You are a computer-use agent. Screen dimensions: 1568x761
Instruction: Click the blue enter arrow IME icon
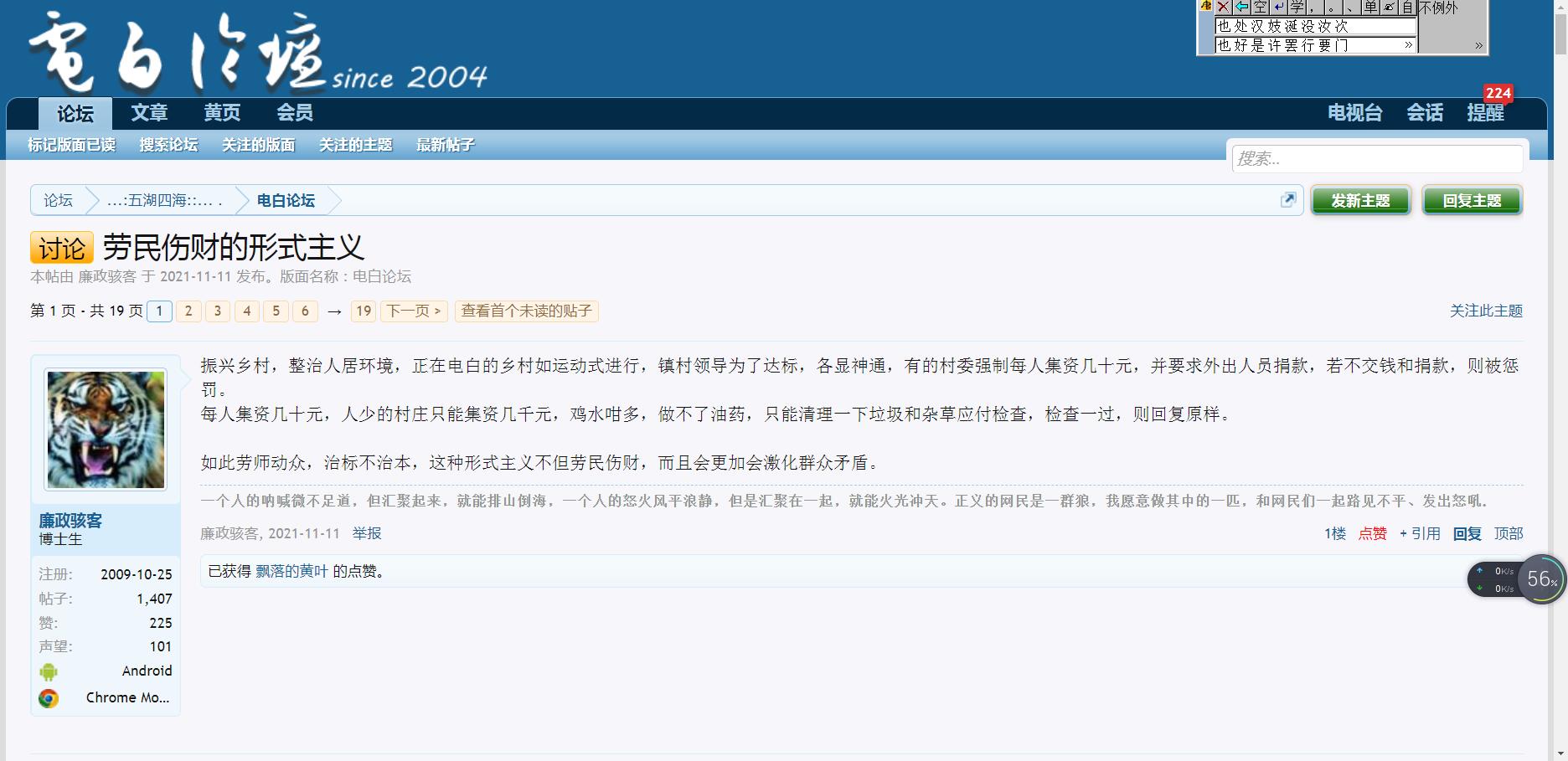(x=1279, y=8)
